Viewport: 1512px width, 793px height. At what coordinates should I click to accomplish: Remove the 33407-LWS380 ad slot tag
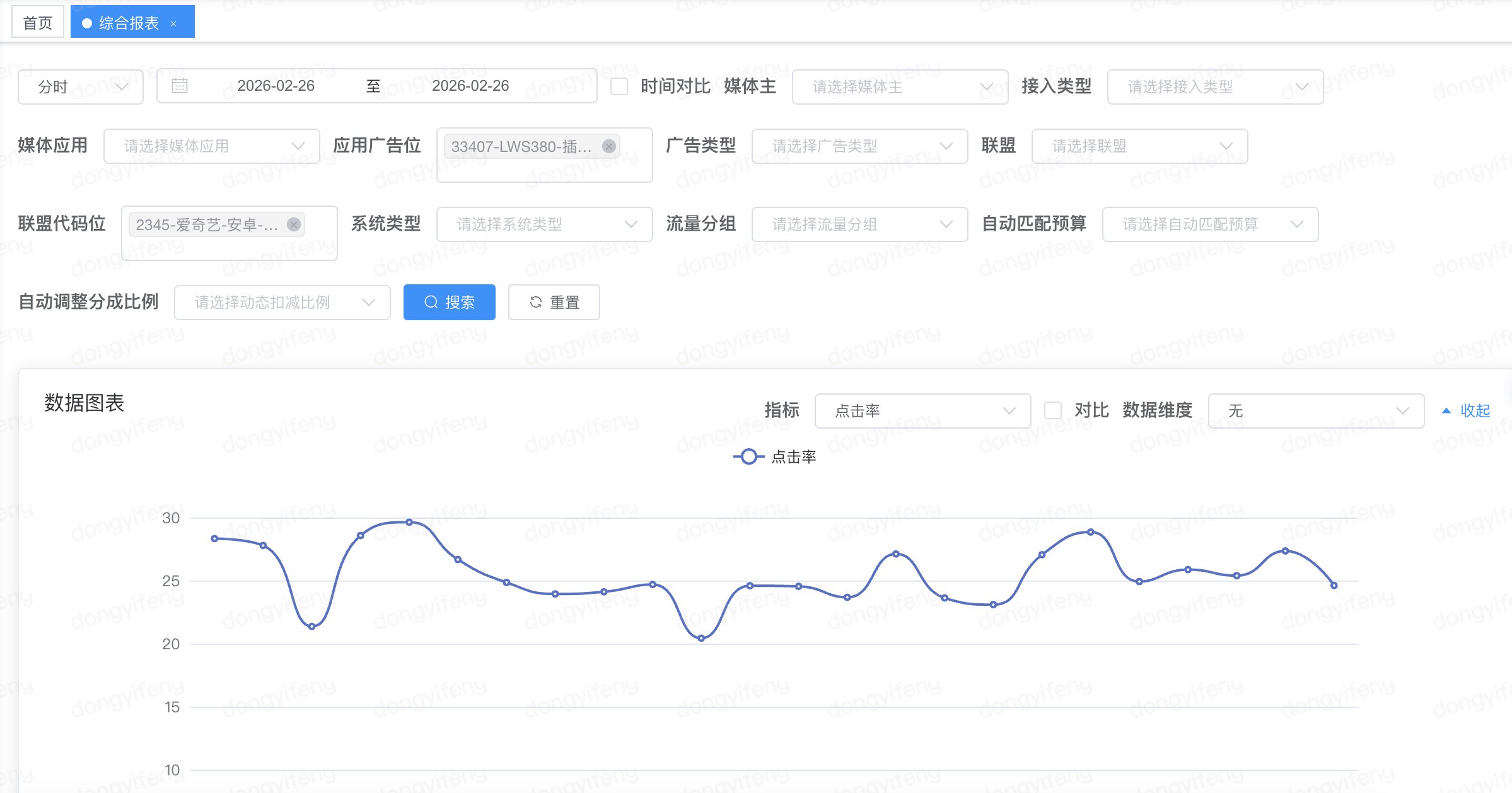pyautogui.click(x=608, y=146)
